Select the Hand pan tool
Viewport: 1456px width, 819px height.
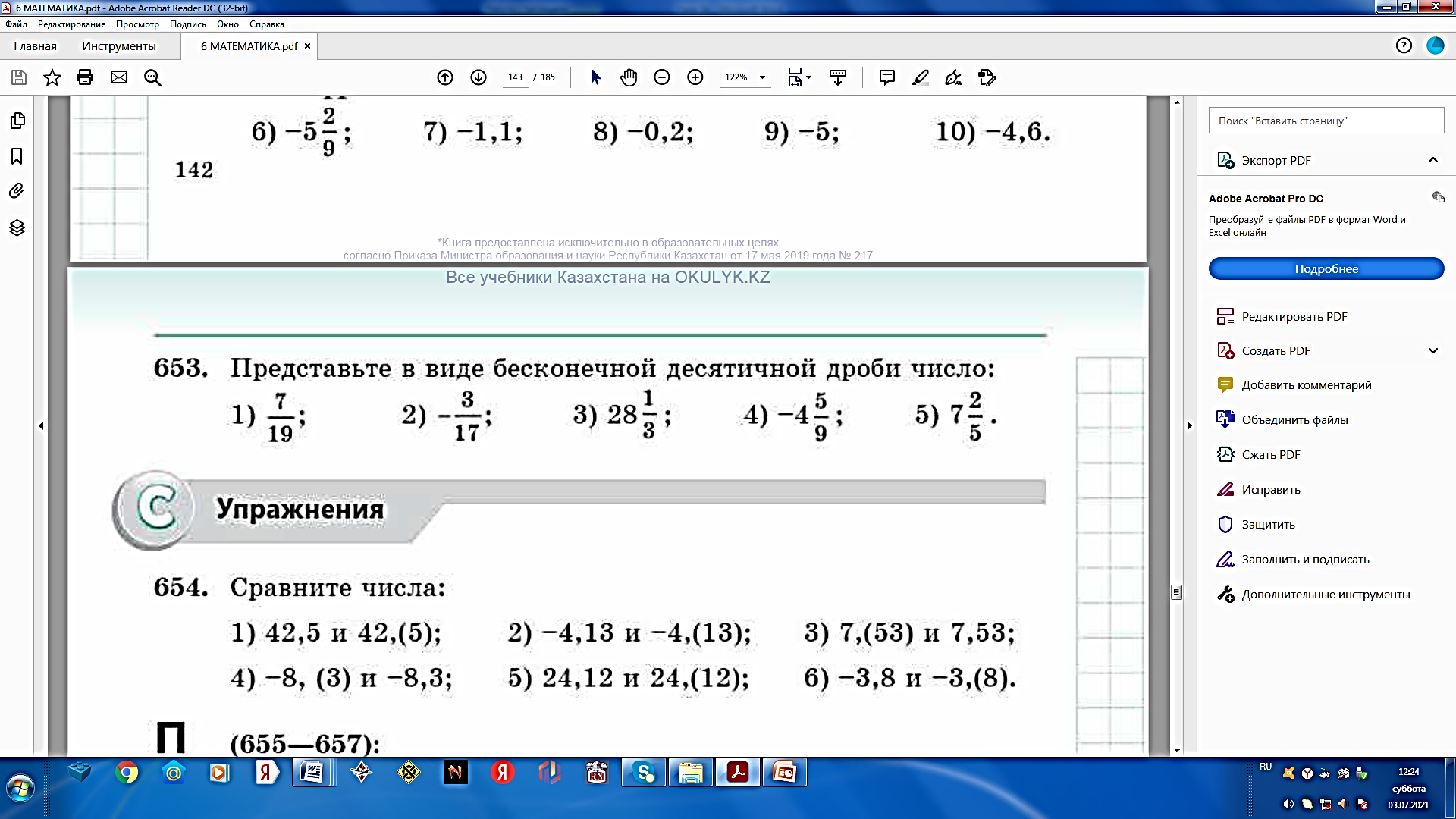(x=629, y=77)
